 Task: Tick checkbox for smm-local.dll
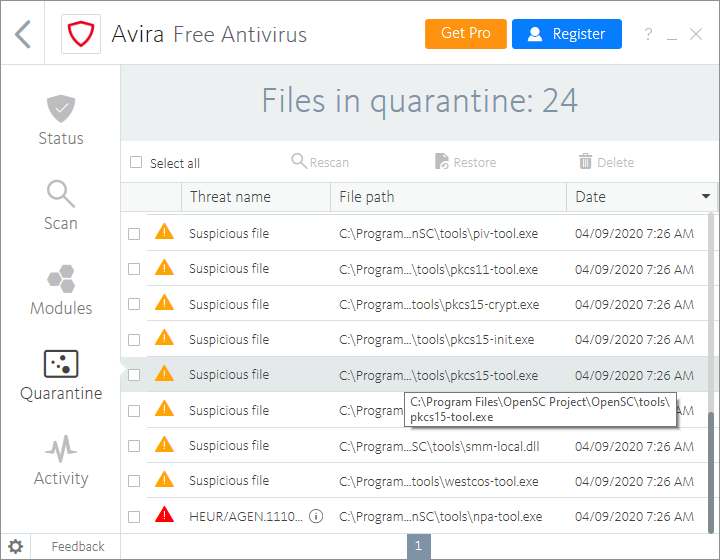[x=134, y=446]
